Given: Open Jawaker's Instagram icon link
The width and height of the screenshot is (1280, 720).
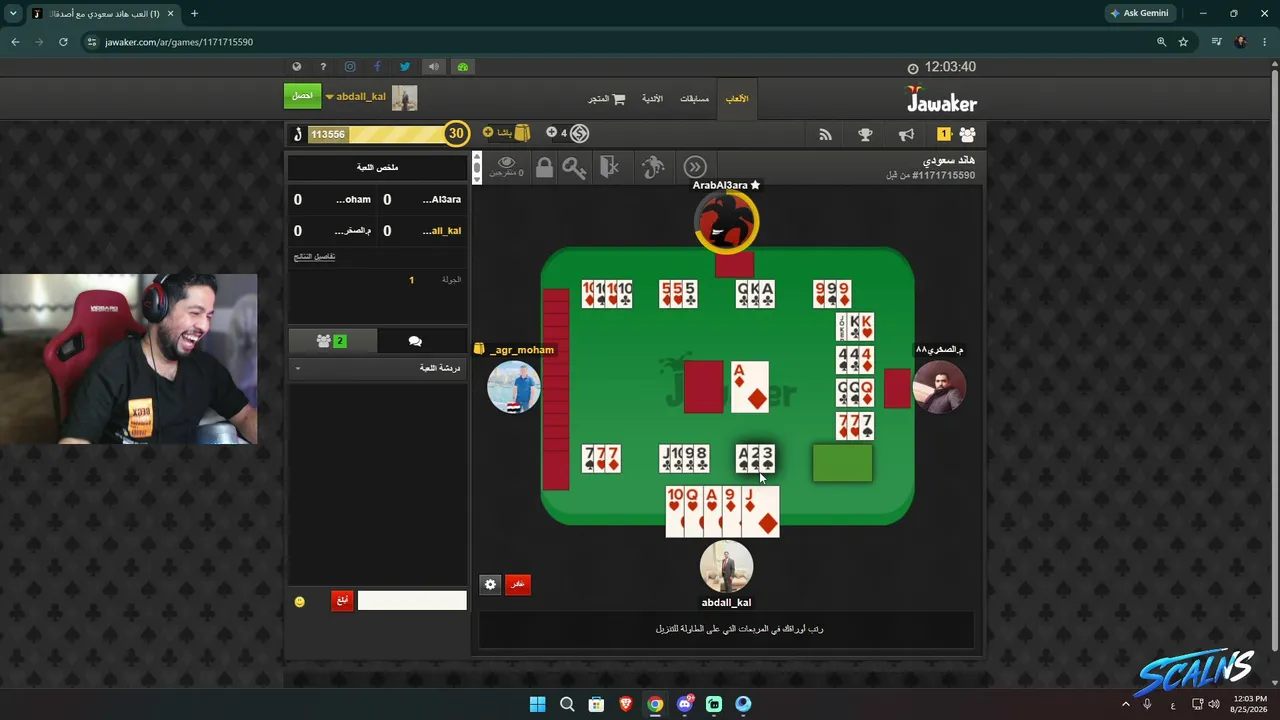Looking at the screenshot, I should (350, 67).
